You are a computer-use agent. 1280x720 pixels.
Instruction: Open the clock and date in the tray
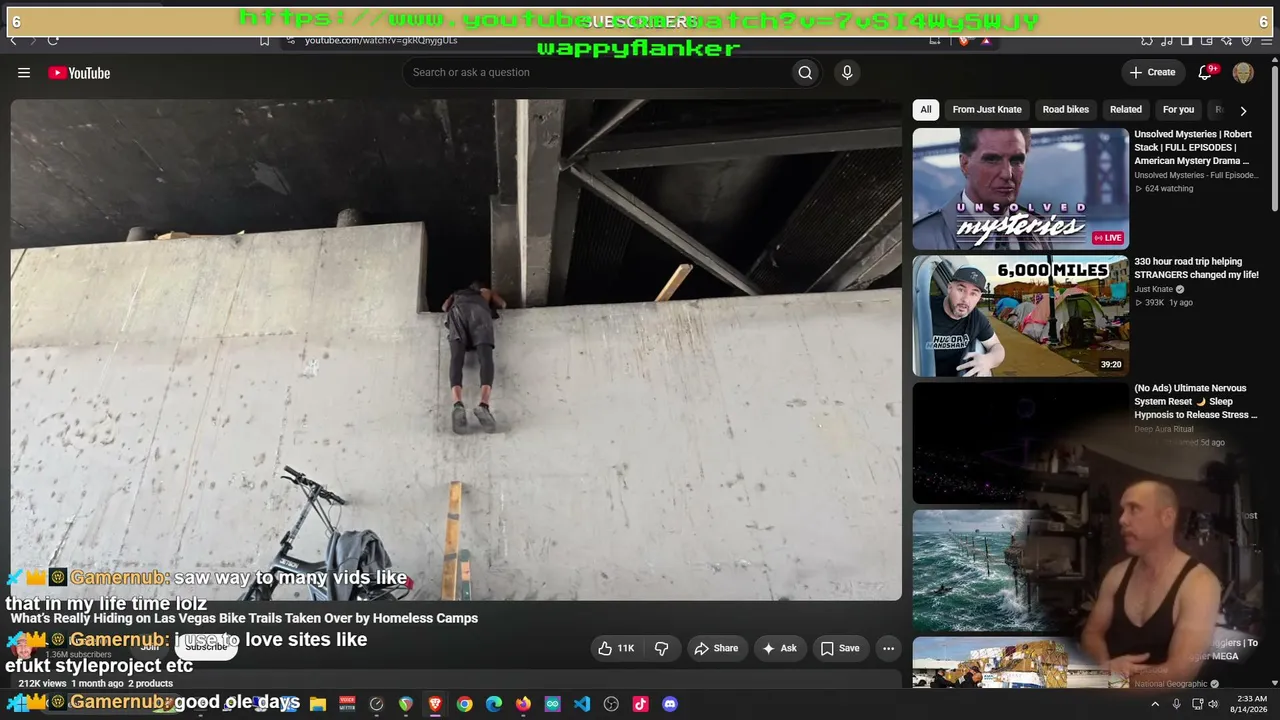click(x=1248, y=704)
